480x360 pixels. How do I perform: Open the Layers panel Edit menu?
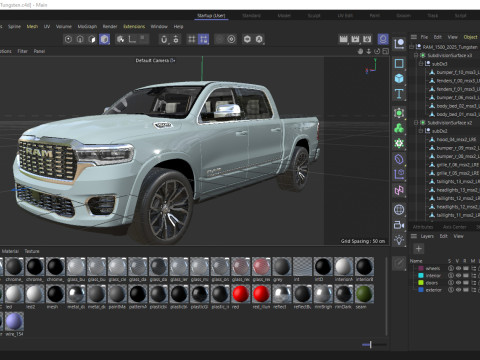(444, 236)
